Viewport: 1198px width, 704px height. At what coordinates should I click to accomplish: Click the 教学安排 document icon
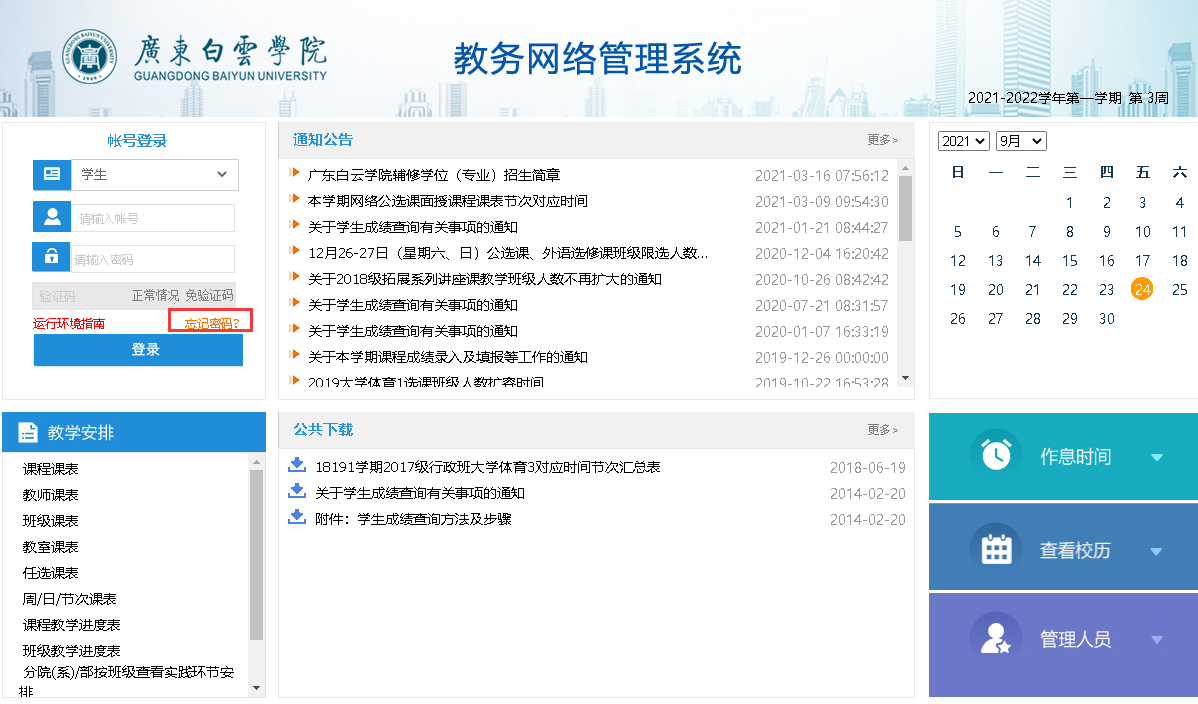coord(28,433)
